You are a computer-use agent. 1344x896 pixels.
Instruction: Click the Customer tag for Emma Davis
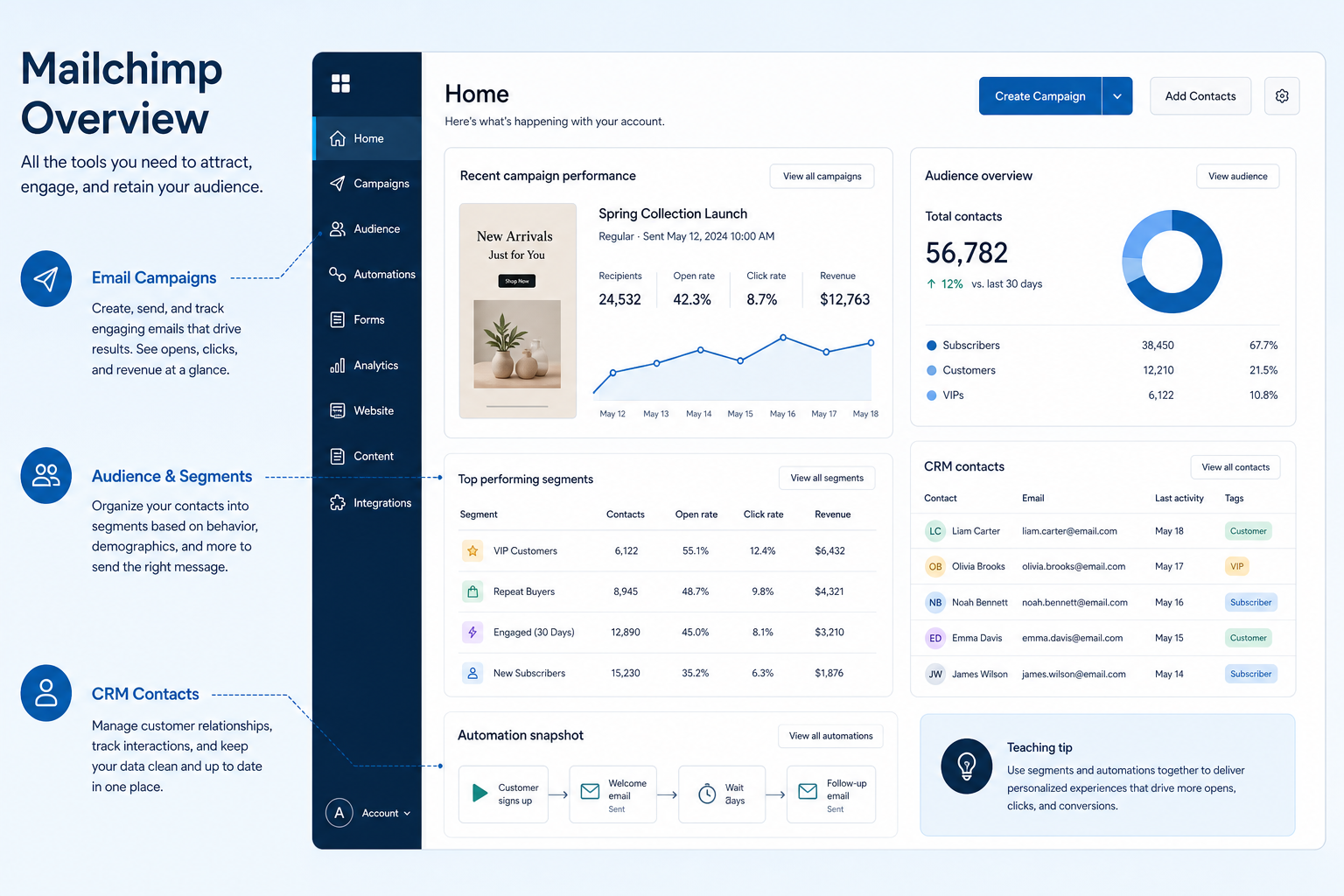point(1249,638)
